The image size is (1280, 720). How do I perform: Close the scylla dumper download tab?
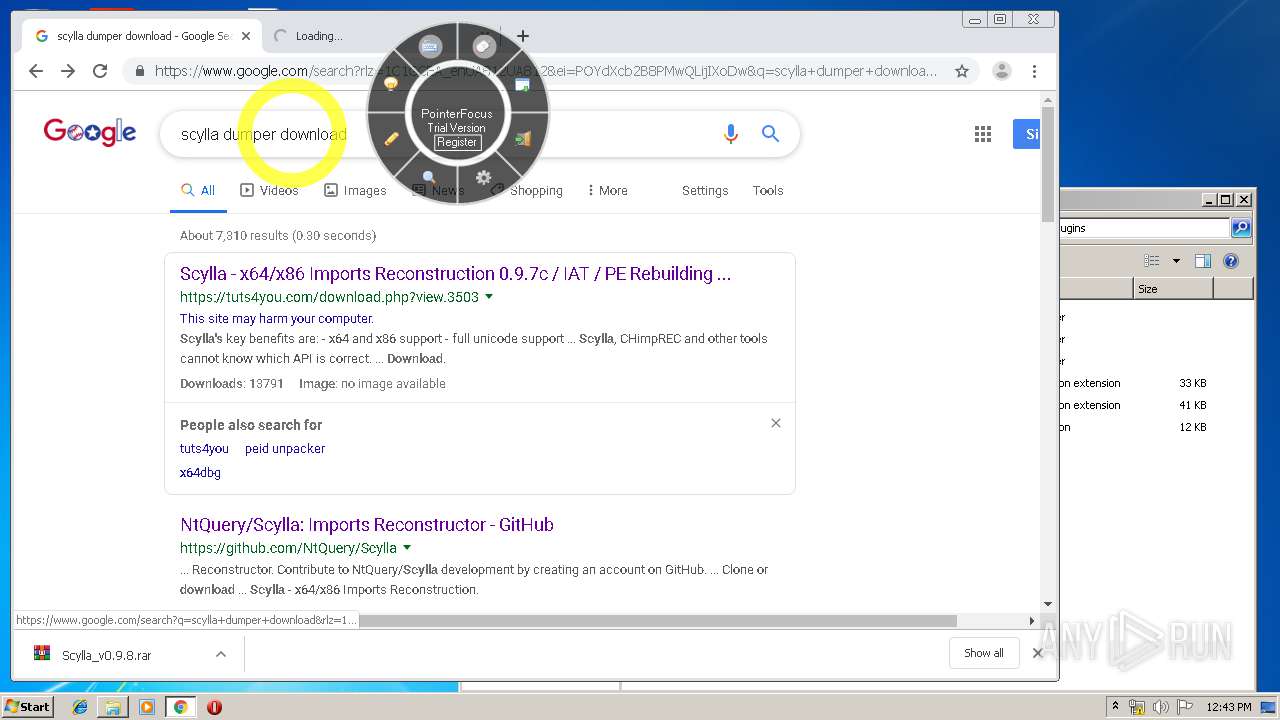246,36
